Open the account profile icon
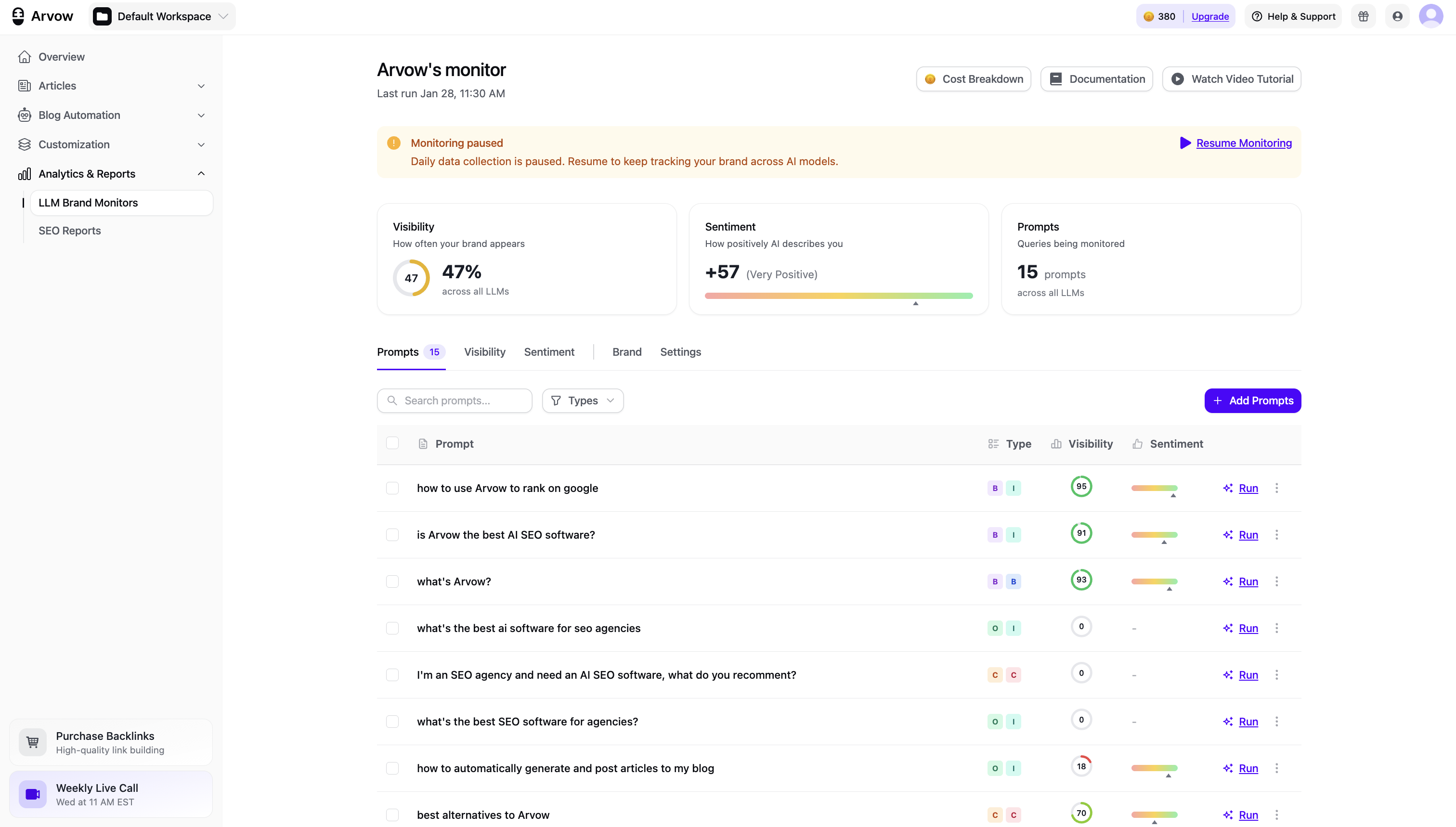Screen dimensions: 1456x827 pos(1397,16)
